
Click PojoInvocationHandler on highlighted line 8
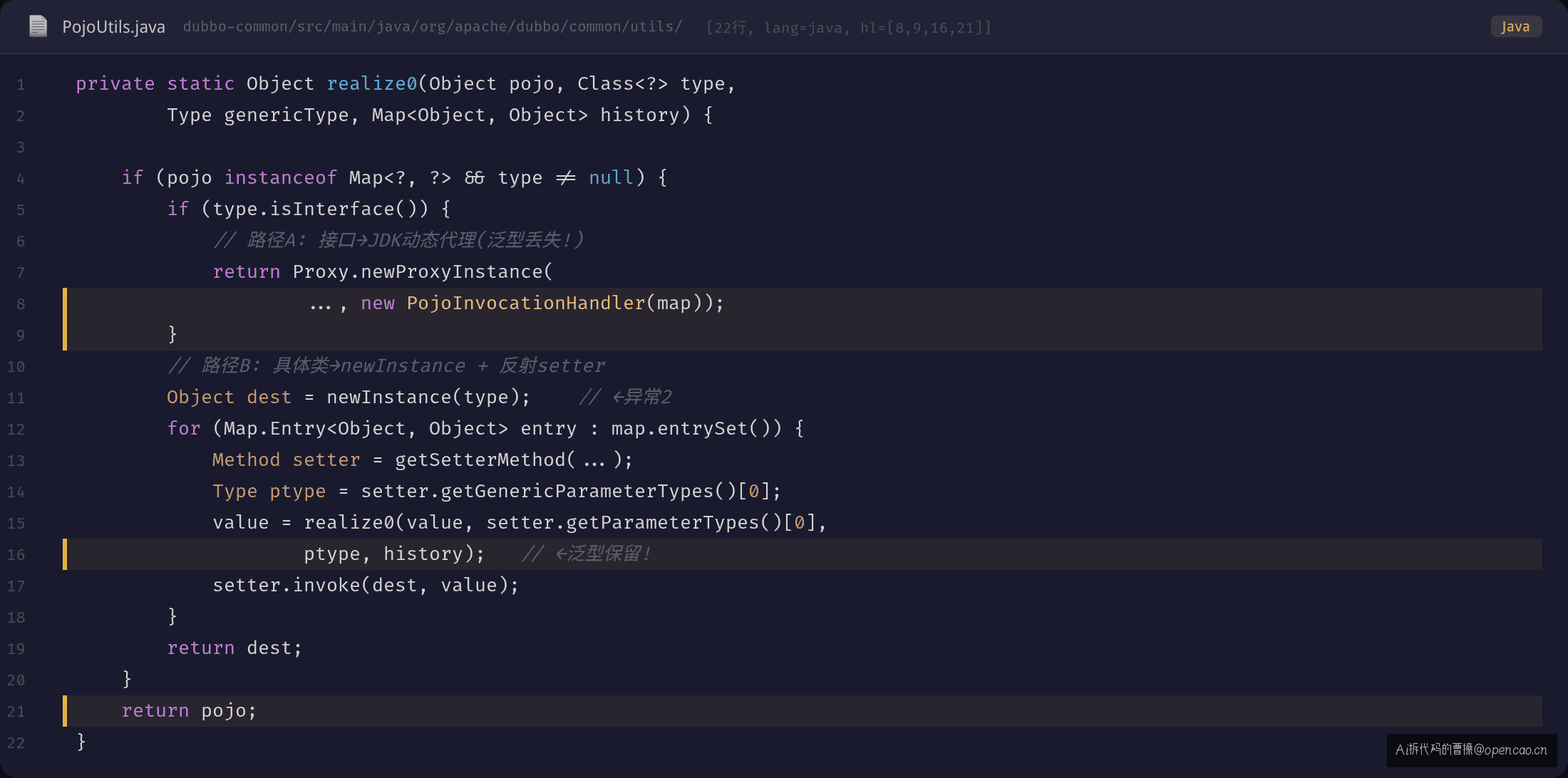(x=526, y=303)
